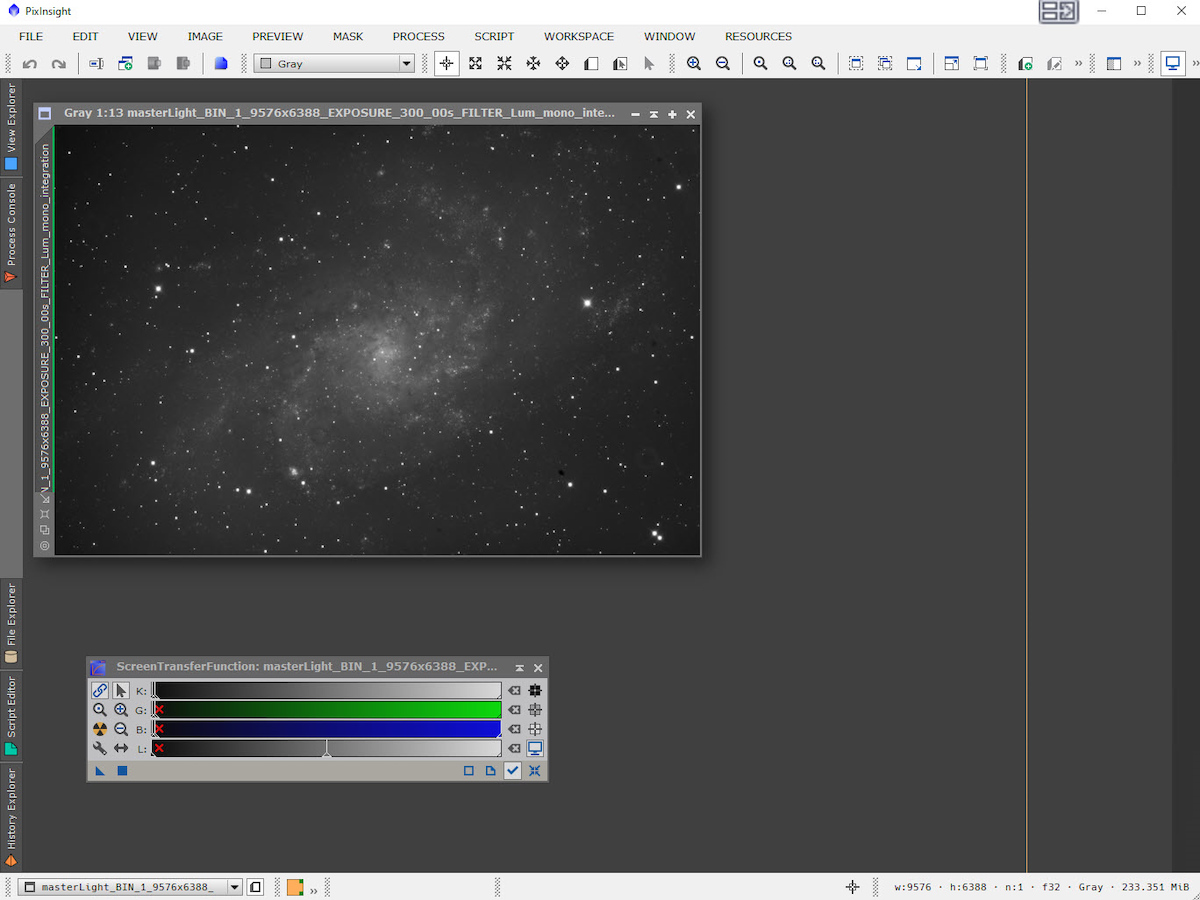Click the image size readout w:9576 h:6388
Viewport: 1200px width, 900px height.
click(940, 887)
